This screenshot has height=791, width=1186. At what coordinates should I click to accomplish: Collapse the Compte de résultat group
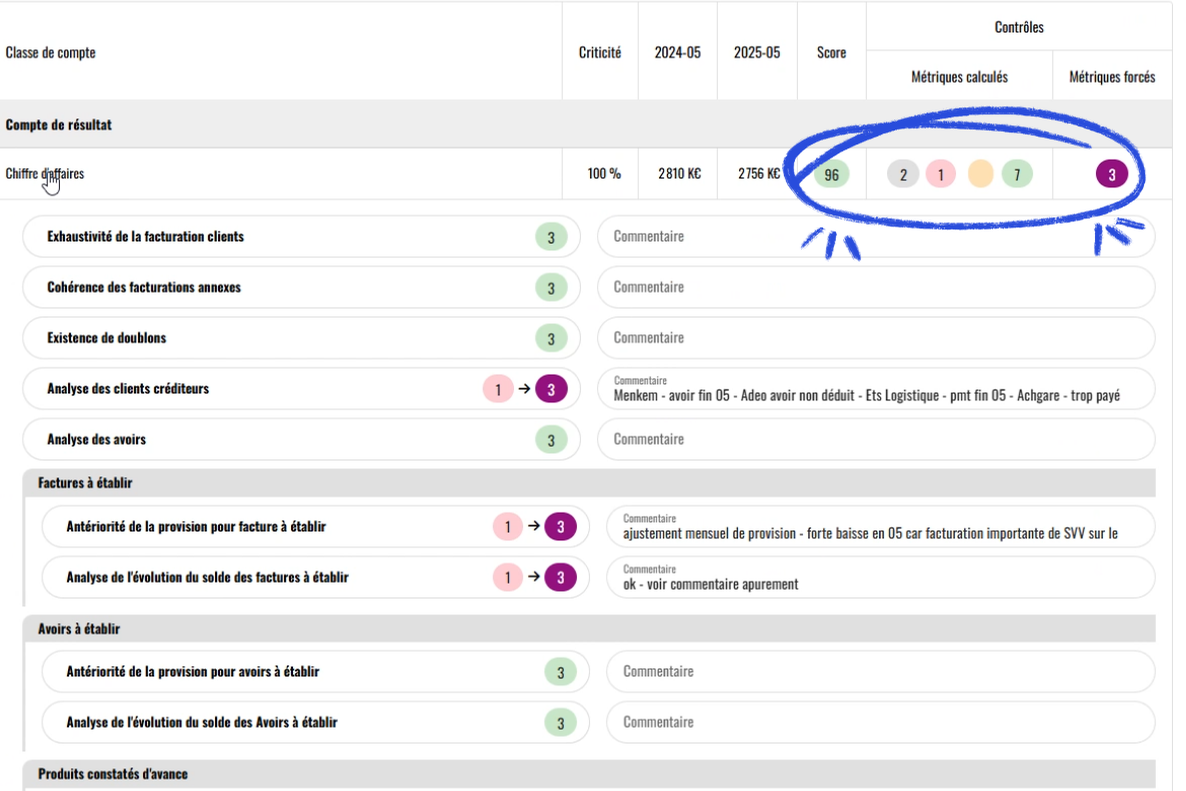[x=56, y=123]
